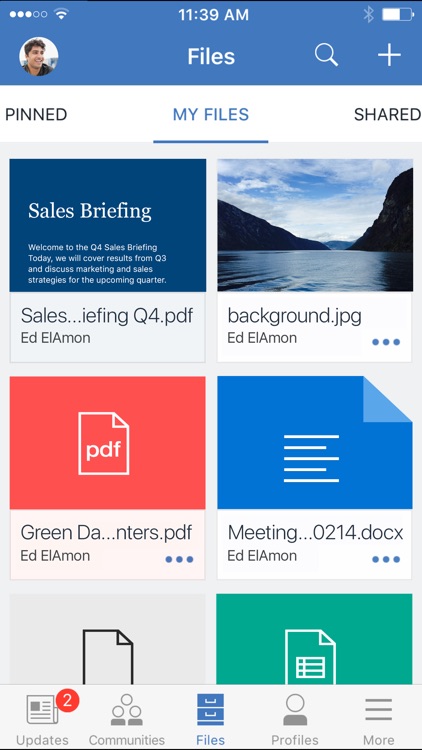This screenshot has width=422, height=750.
Task: Tap the search magnifier icon
Action: (326, 55)
